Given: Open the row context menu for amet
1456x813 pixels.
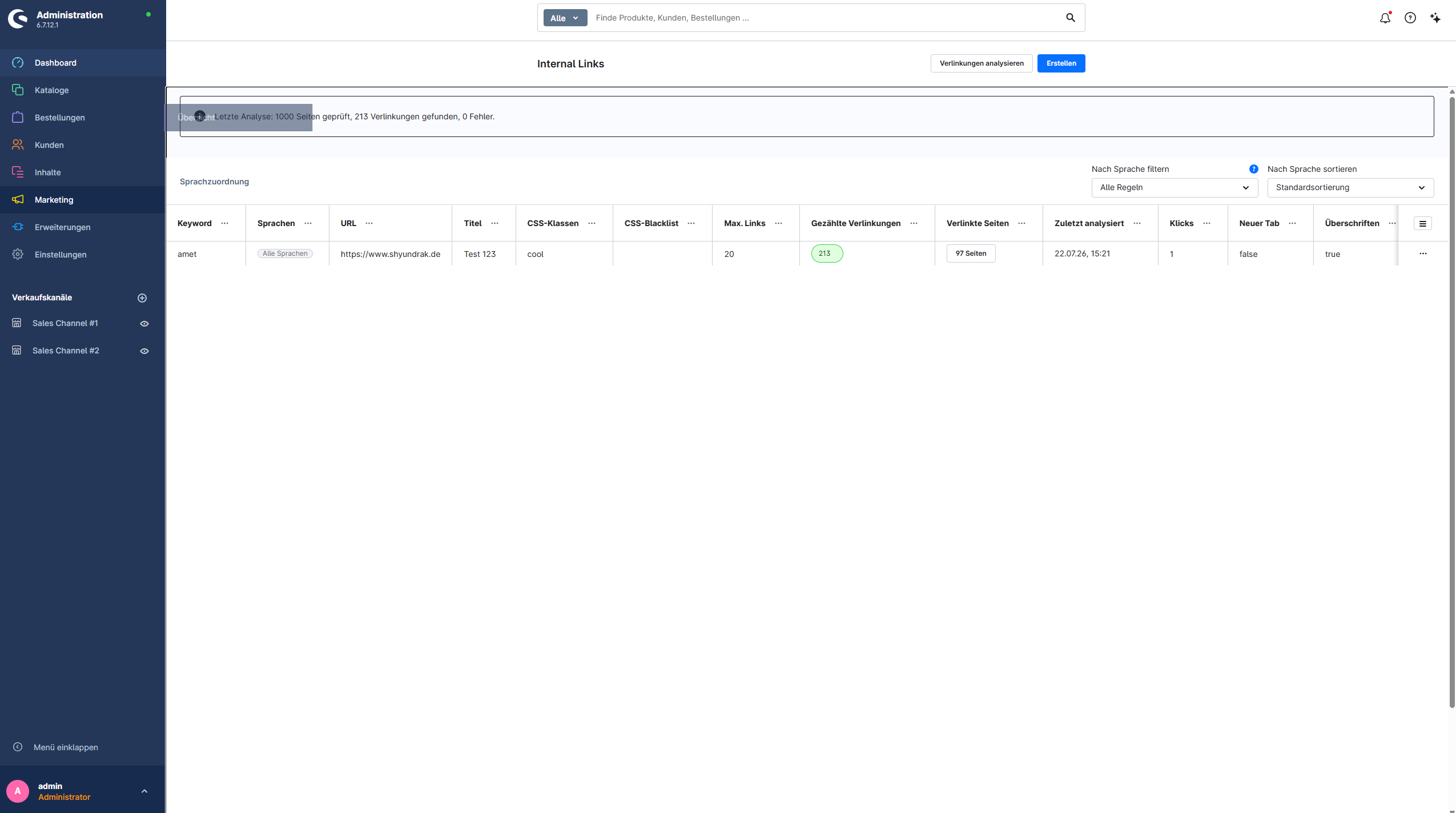Looking at the screenshot, I should pyautogui.click(x=1422, y=253).
